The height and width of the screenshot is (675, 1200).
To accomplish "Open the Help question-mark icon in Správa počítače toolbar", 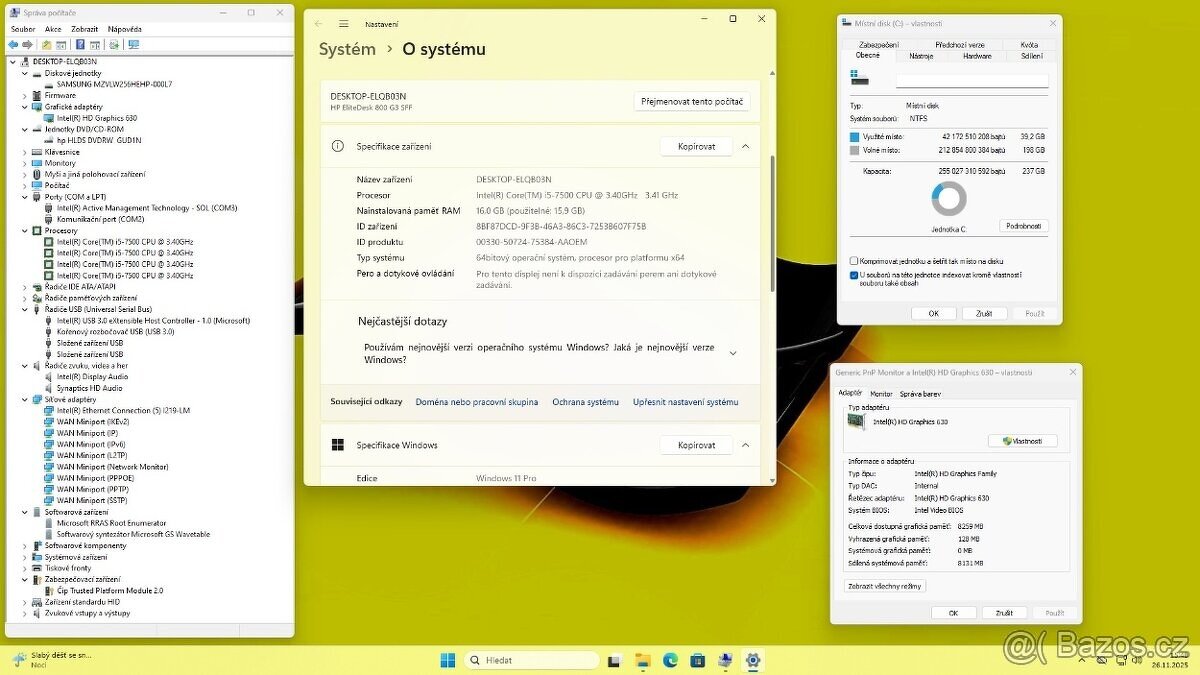I will tap(80, 43).
